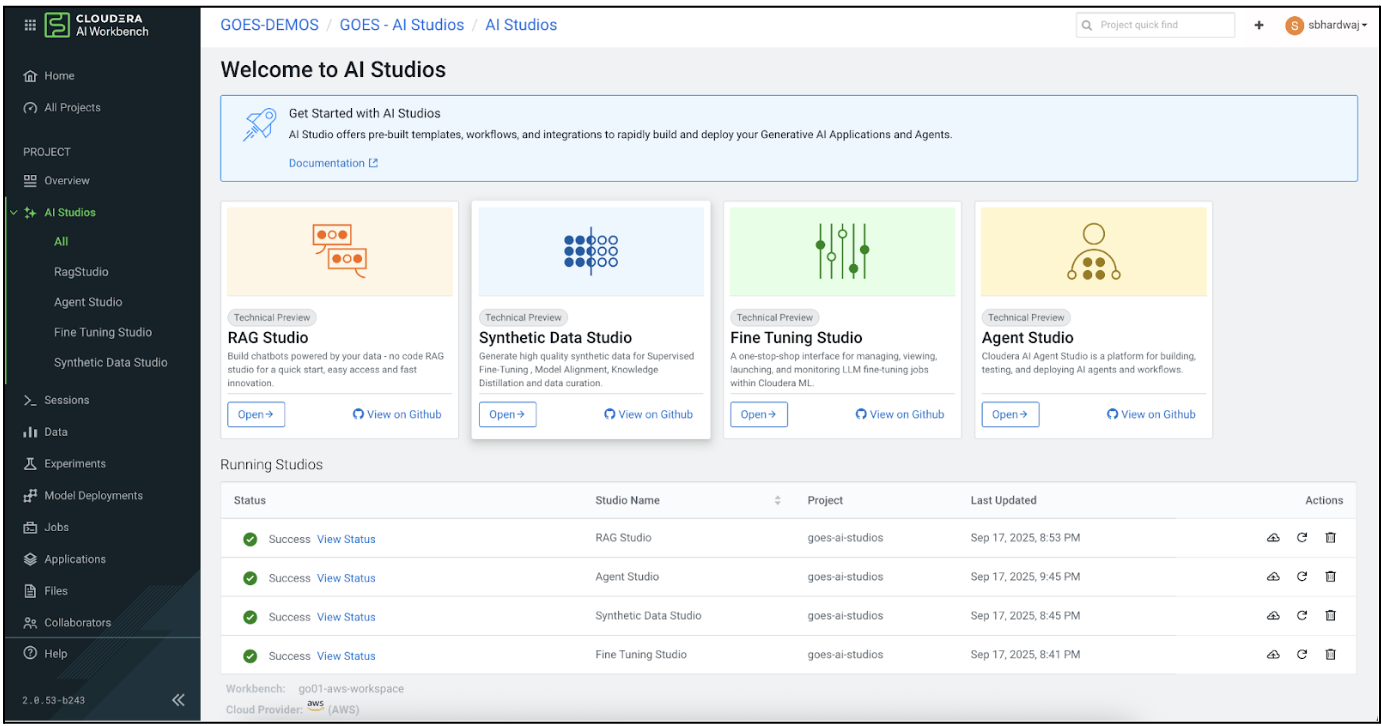This screenshot has height=726, width=1382.
Task: Collapse sidebar with double chevron icon
Action: 178,700
